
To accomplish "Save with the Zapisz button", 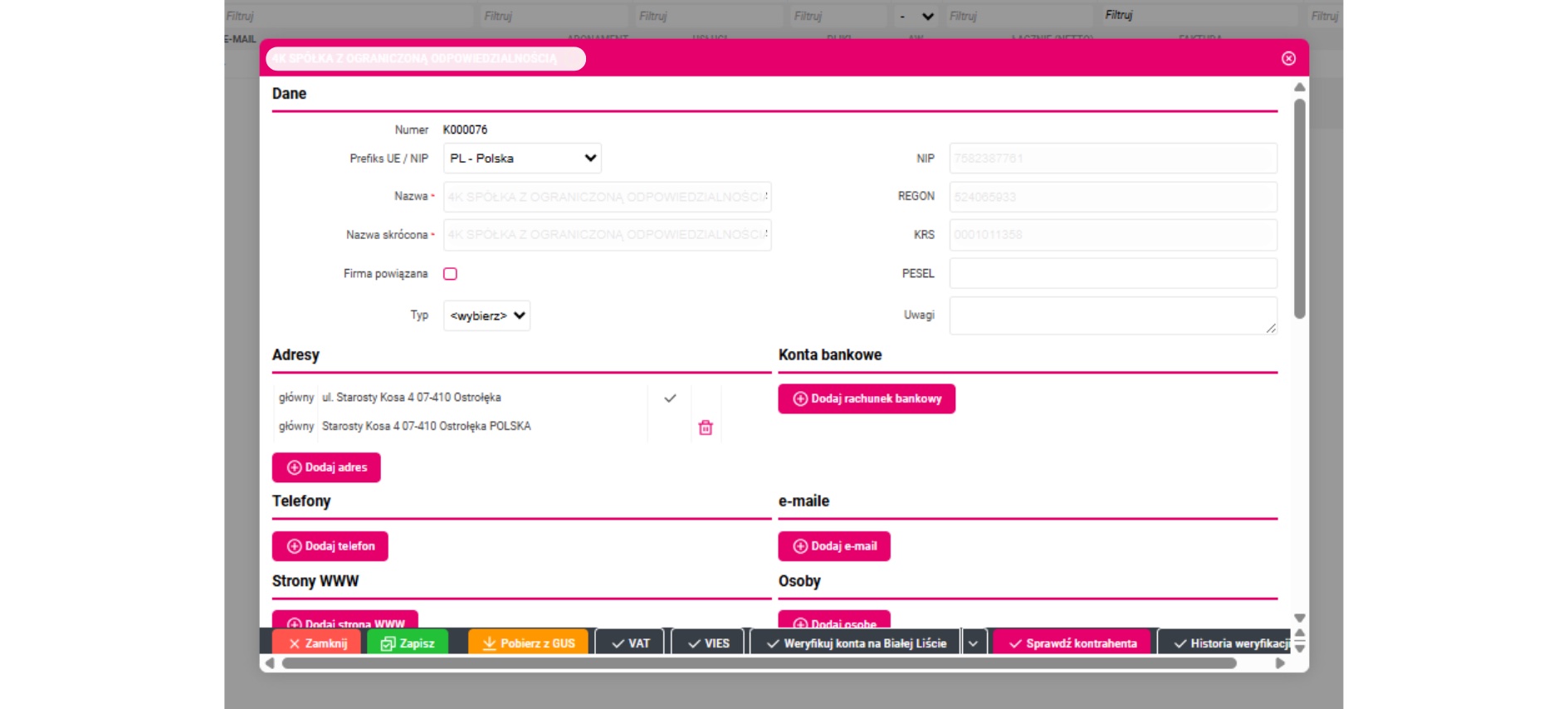I will pyautogui.click(x=407, y=643).
